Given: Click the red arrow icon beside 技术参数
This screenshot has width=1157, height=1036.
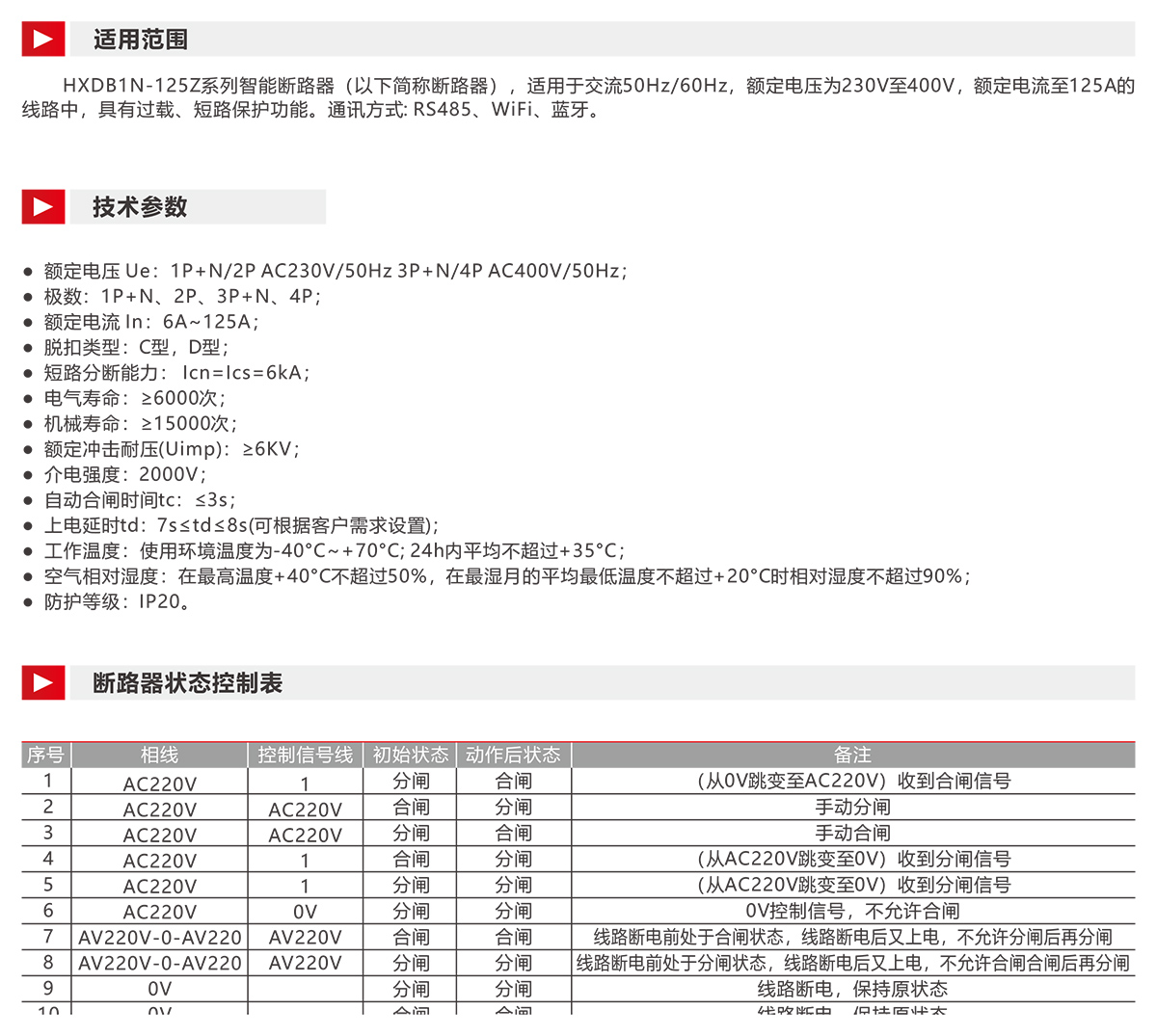Looking at the screenshot, I should coord(43,207).
